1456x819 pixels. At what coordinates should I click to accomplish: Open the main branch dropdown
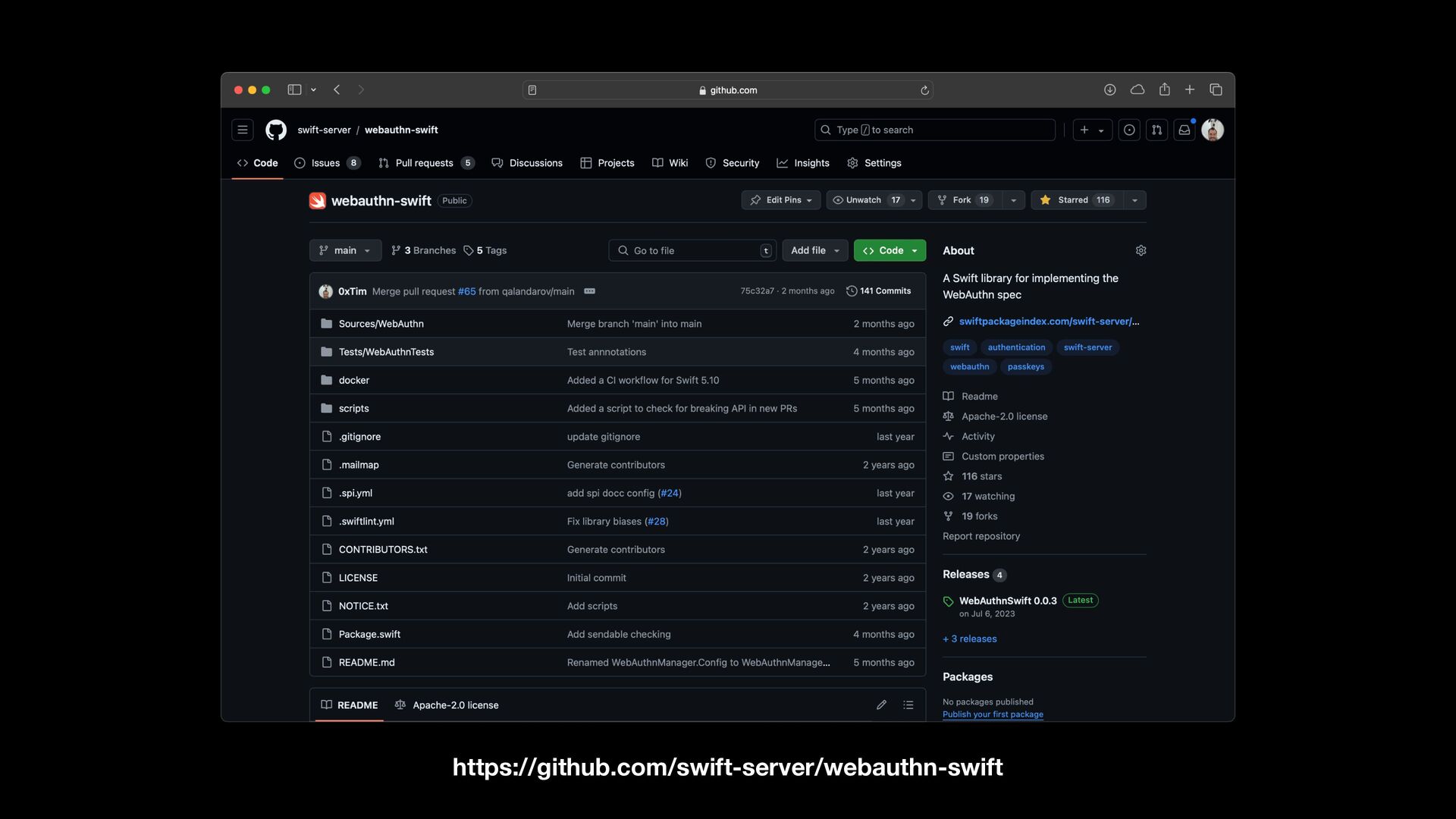tap(345, 250)
